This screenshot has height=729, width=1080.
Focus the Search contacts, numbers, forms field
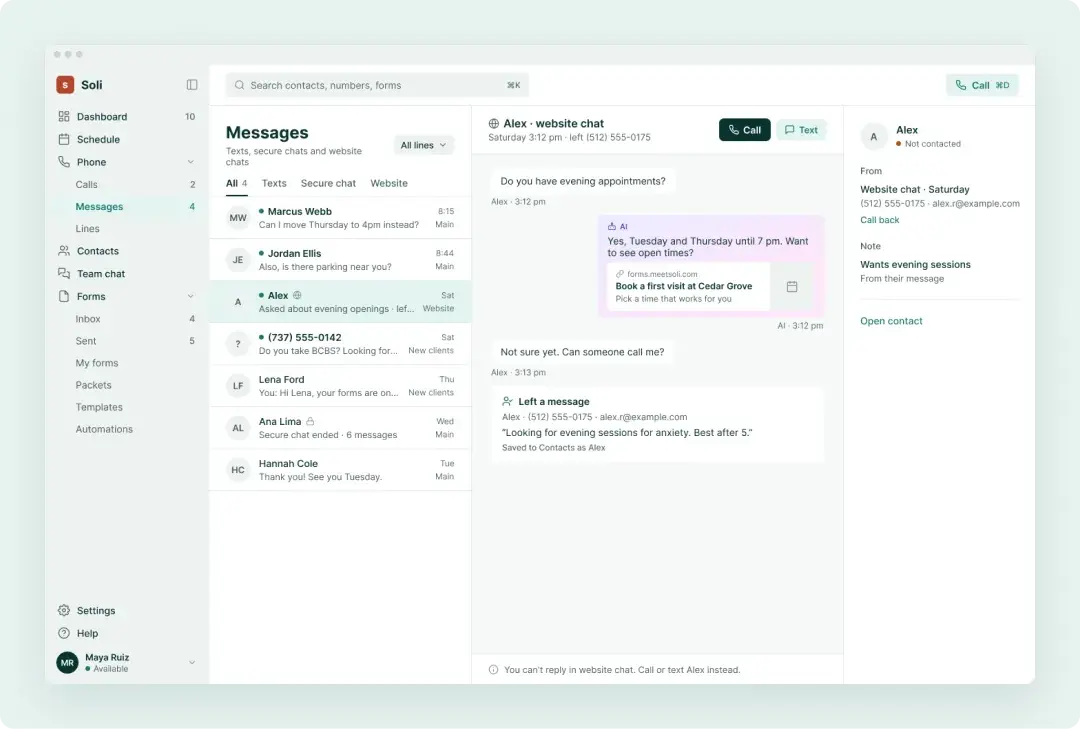tap(377, 85)
